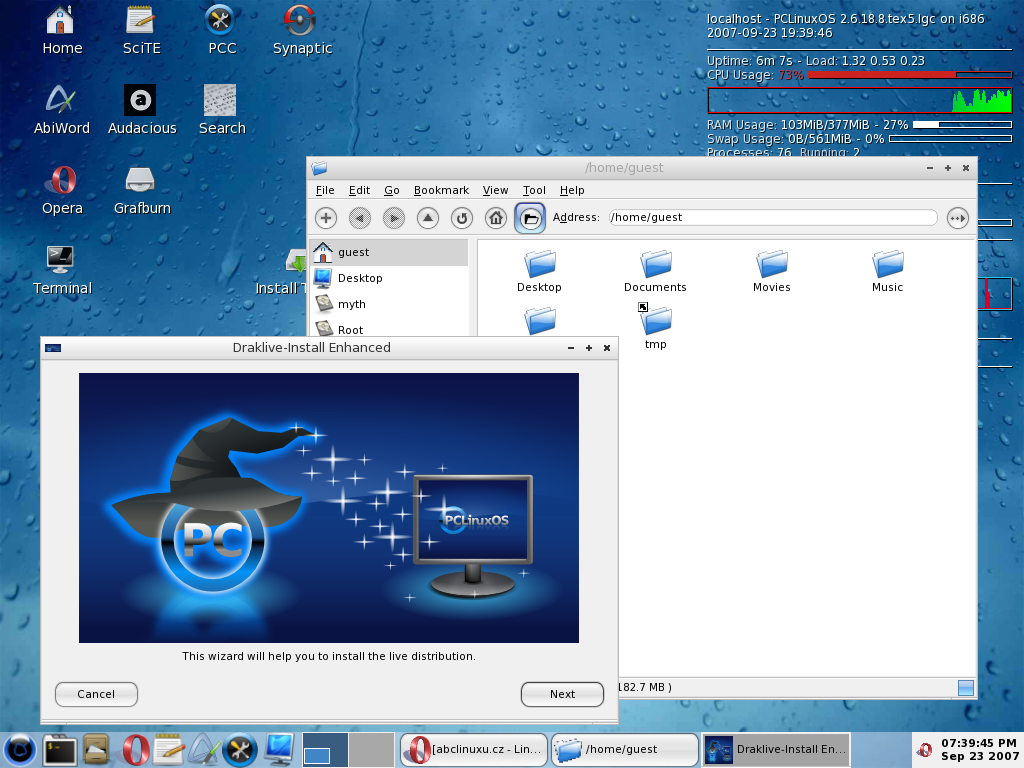Launch notepad editor from the panel

[170, 750]
